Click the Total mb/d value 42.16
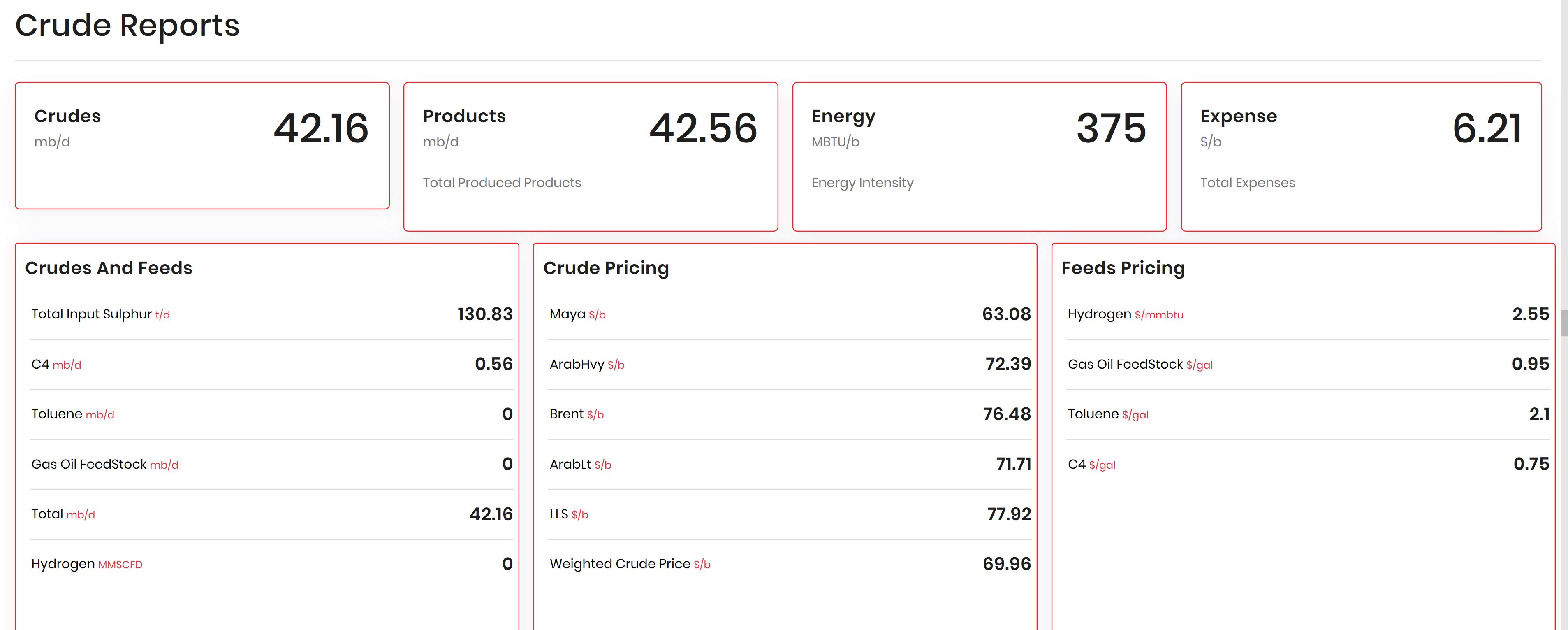Viewport: 1568px width, 630px height. 491,514
